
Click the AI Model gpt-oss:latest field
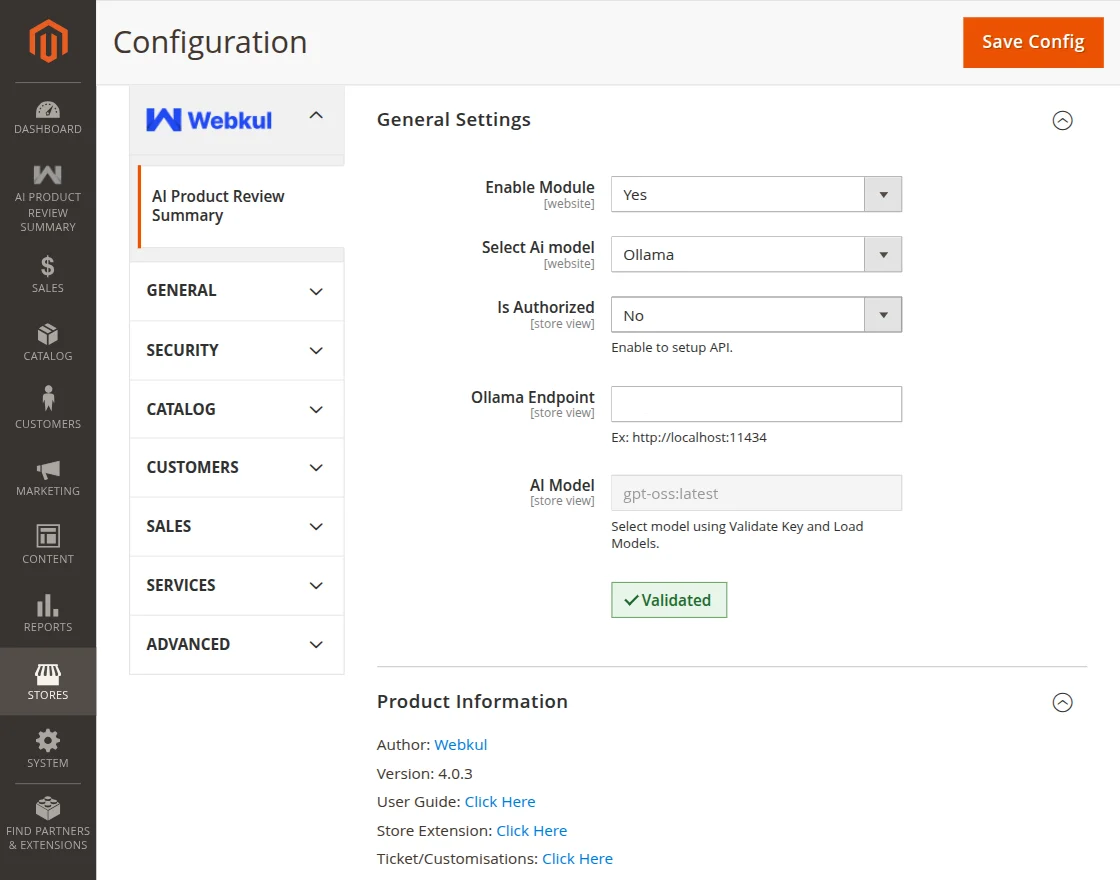756,493
